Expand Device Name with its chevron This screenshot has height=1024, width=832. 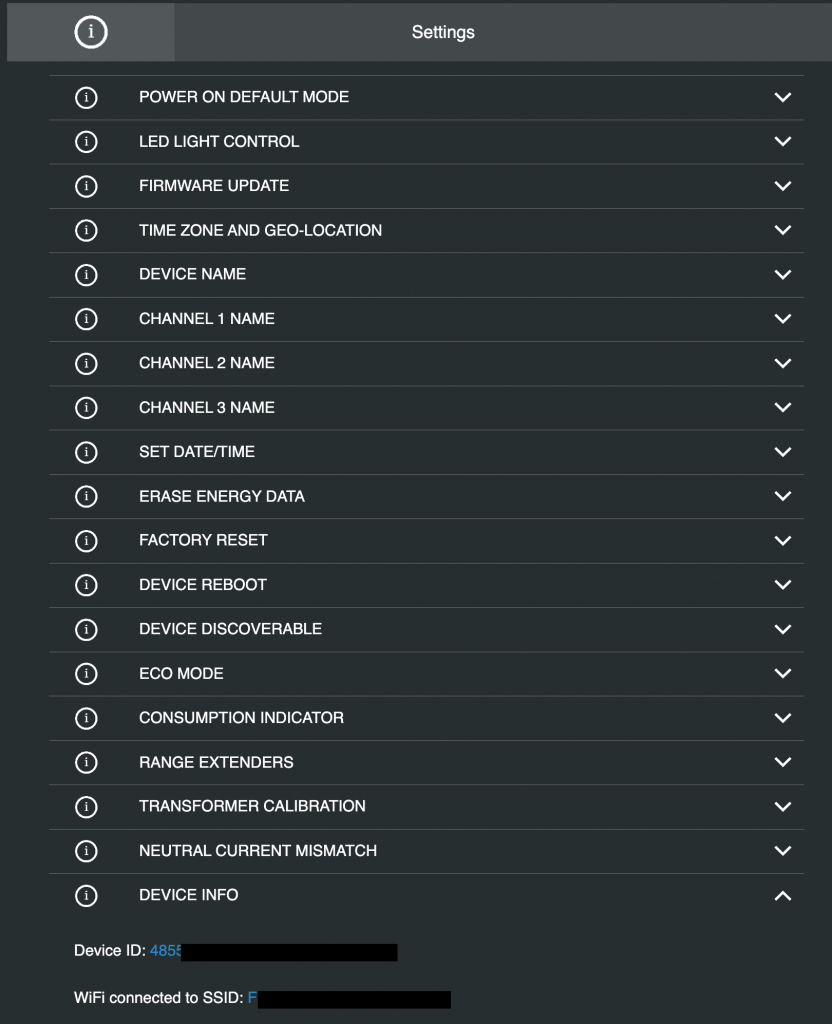coord(782,274)
